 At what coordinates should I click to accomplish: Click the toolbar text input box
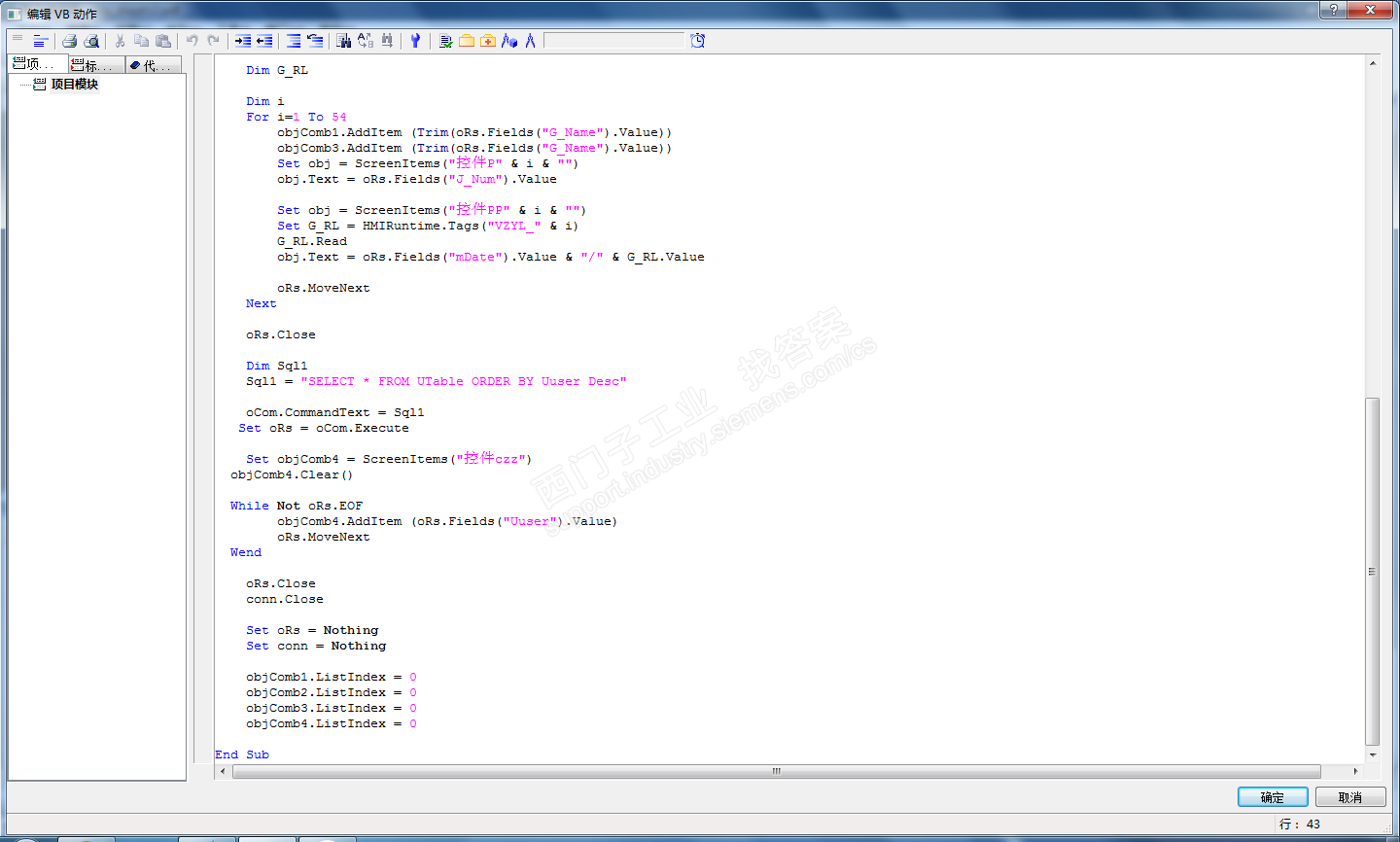click(614, 41)
